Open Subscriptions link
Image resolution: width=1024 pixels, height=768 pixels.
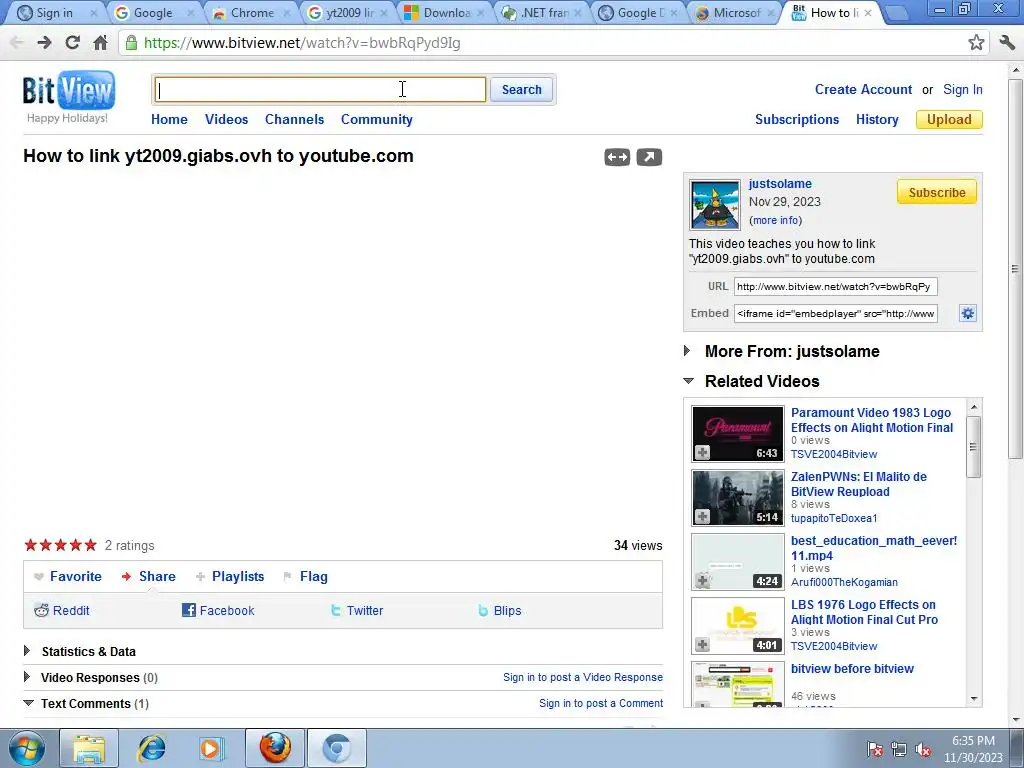(797, 120)
